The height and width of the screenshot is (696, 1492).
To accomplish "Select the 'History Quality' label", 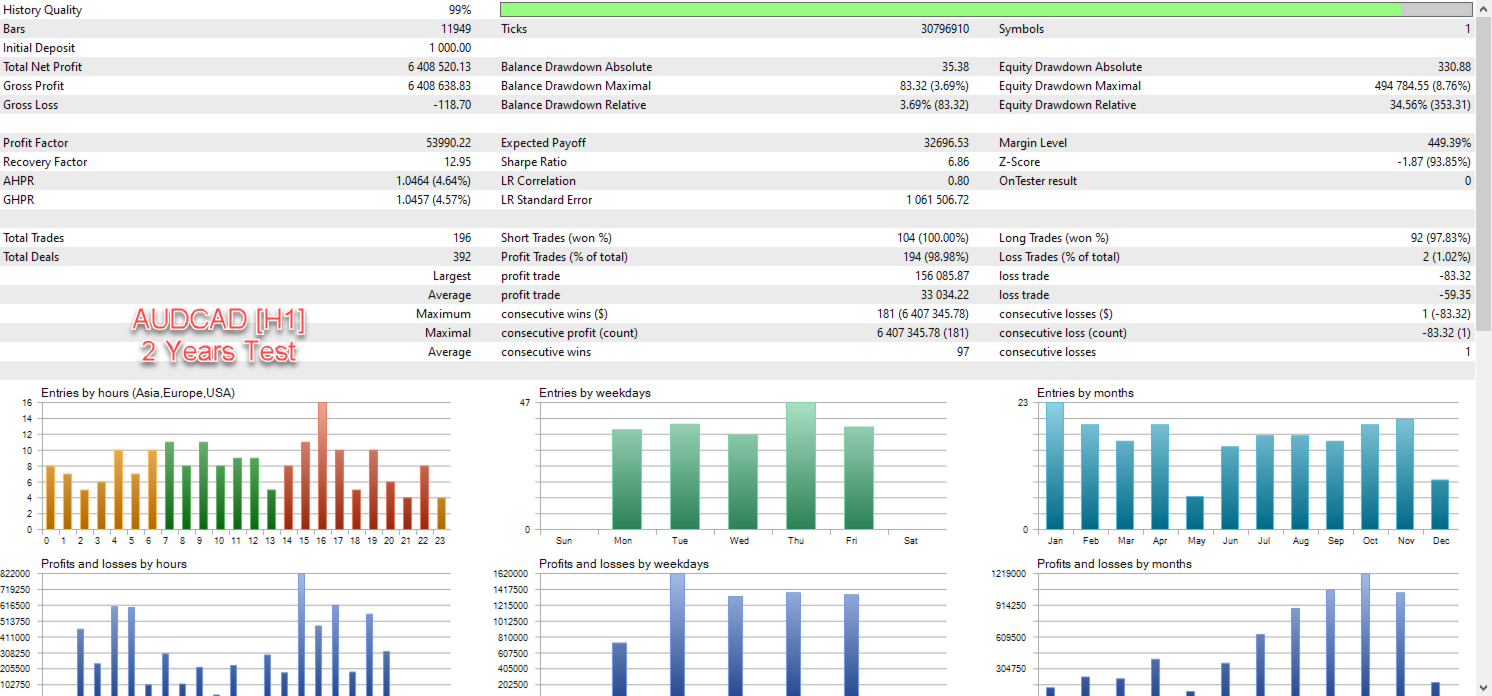I will tap(43, 10).
